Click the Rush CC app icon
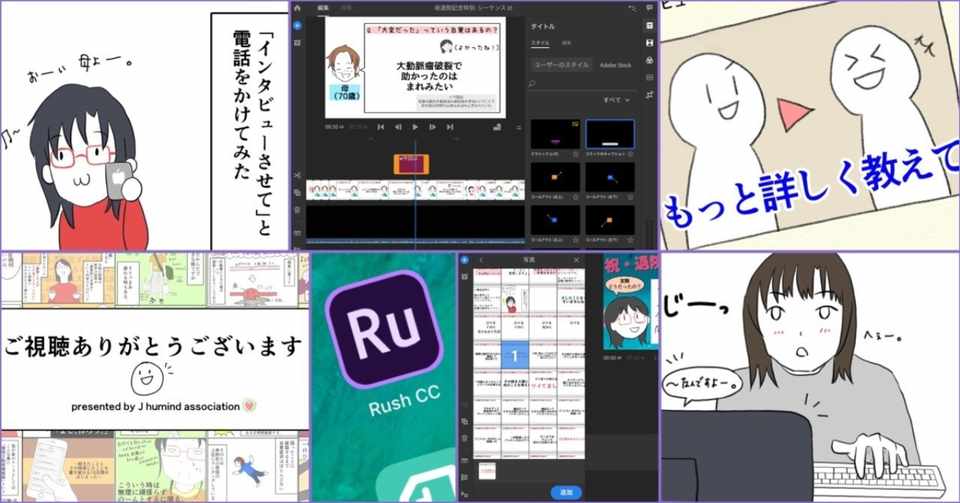Image resolution: width=960 pixels, height=503 pixels. tap(383, 330)
